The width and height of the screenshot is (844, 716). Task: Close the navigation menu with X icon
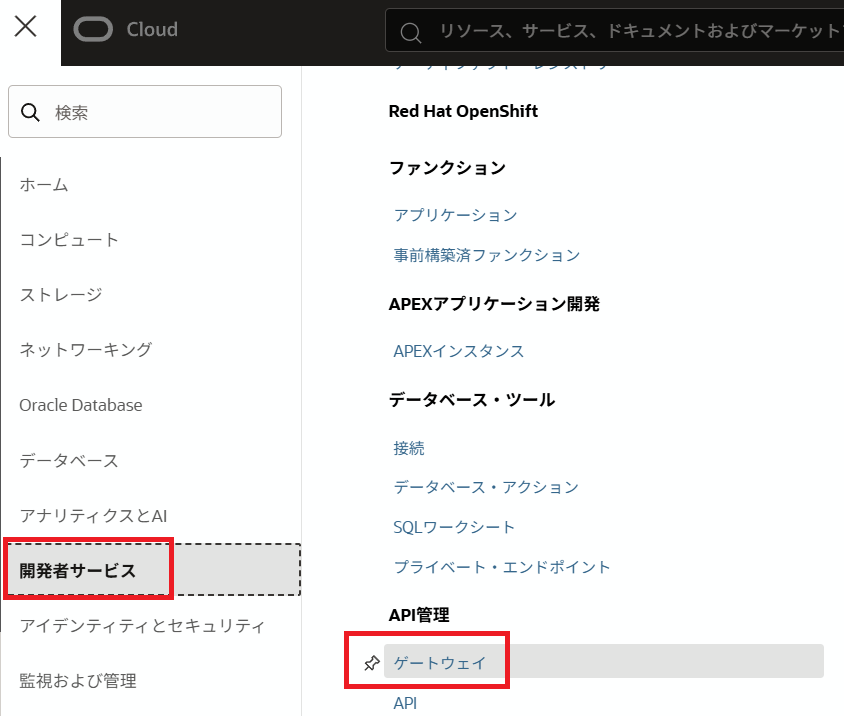click(x=26, y=28)
